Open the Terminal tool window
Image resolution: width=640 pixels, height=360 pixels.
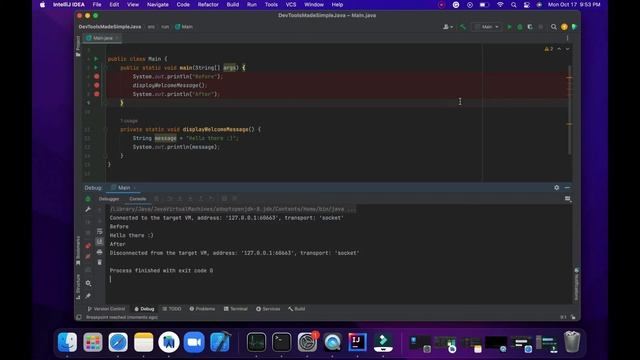click(x=236, y=309)
